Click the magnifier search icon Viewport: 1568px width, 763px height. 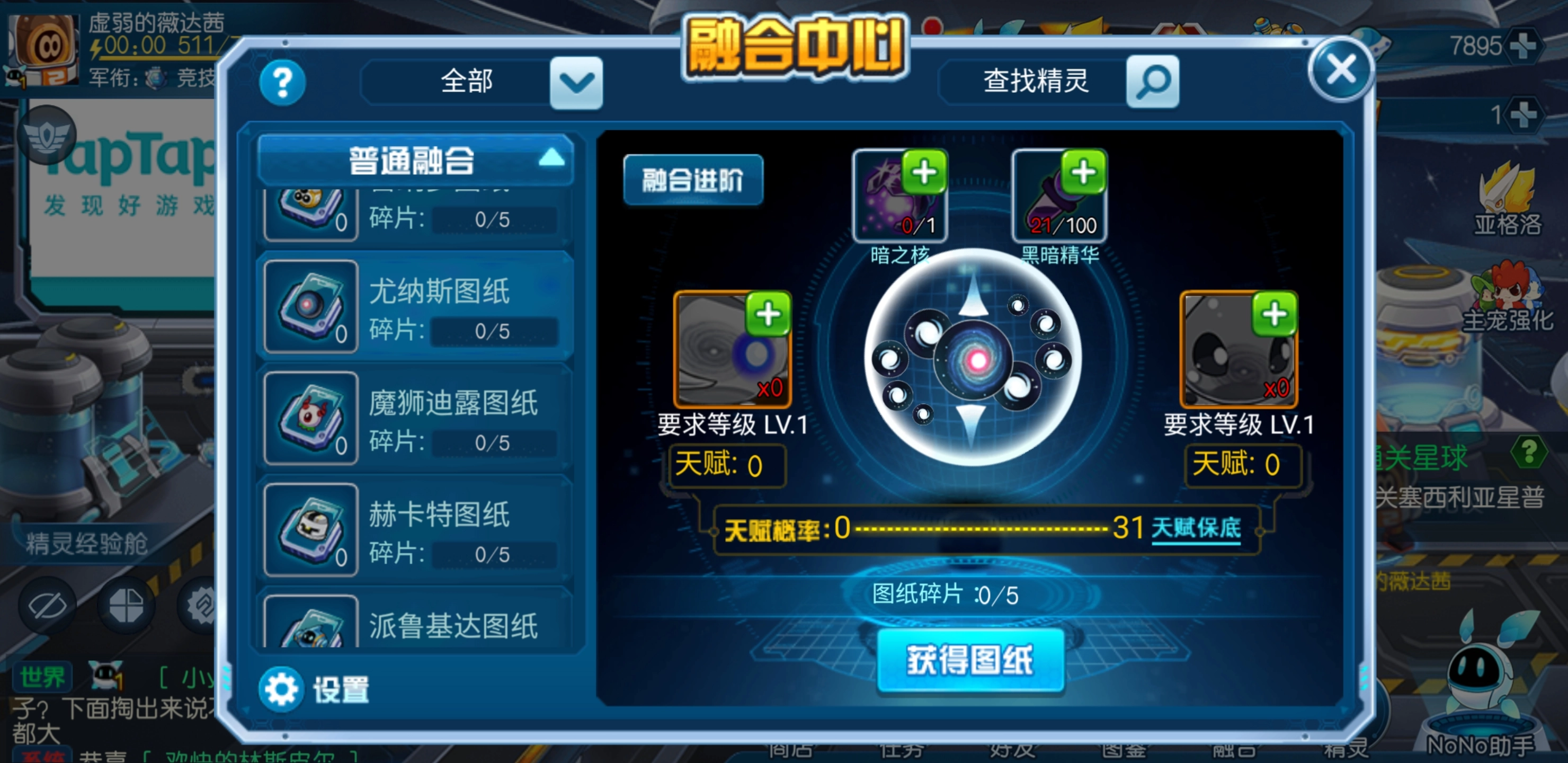point(1152,82)
